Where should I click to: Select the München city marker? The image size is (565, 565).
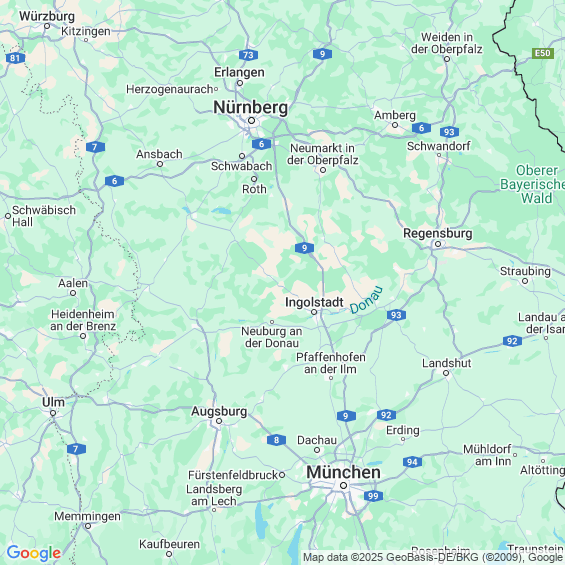pos(343,486)
